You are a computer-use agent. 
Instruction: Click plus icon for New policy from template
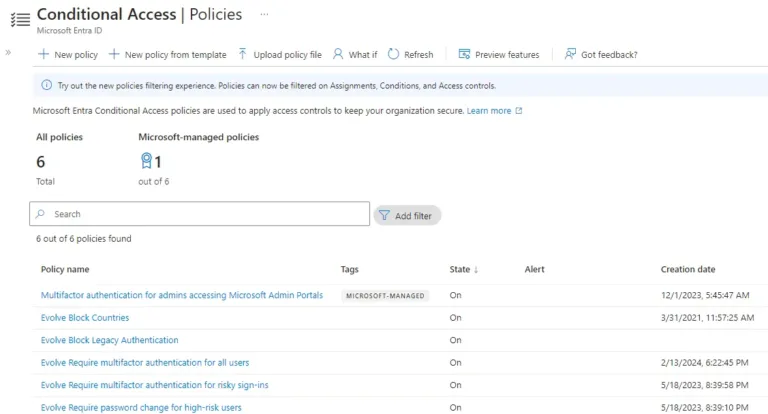point(114,54)
